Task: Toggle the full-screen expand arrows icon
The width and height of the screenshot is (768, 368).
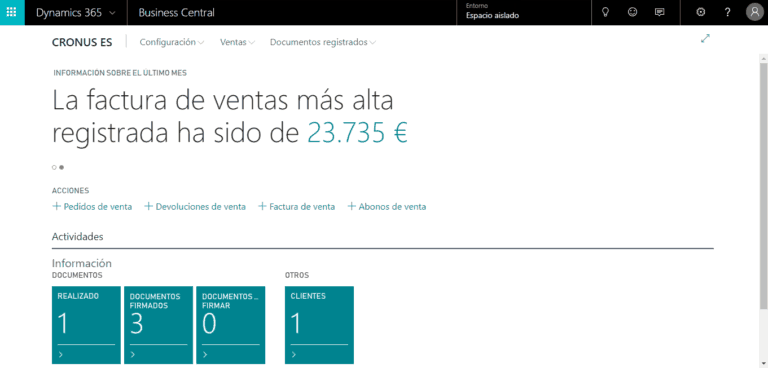Action: click(x=705, y=38)
